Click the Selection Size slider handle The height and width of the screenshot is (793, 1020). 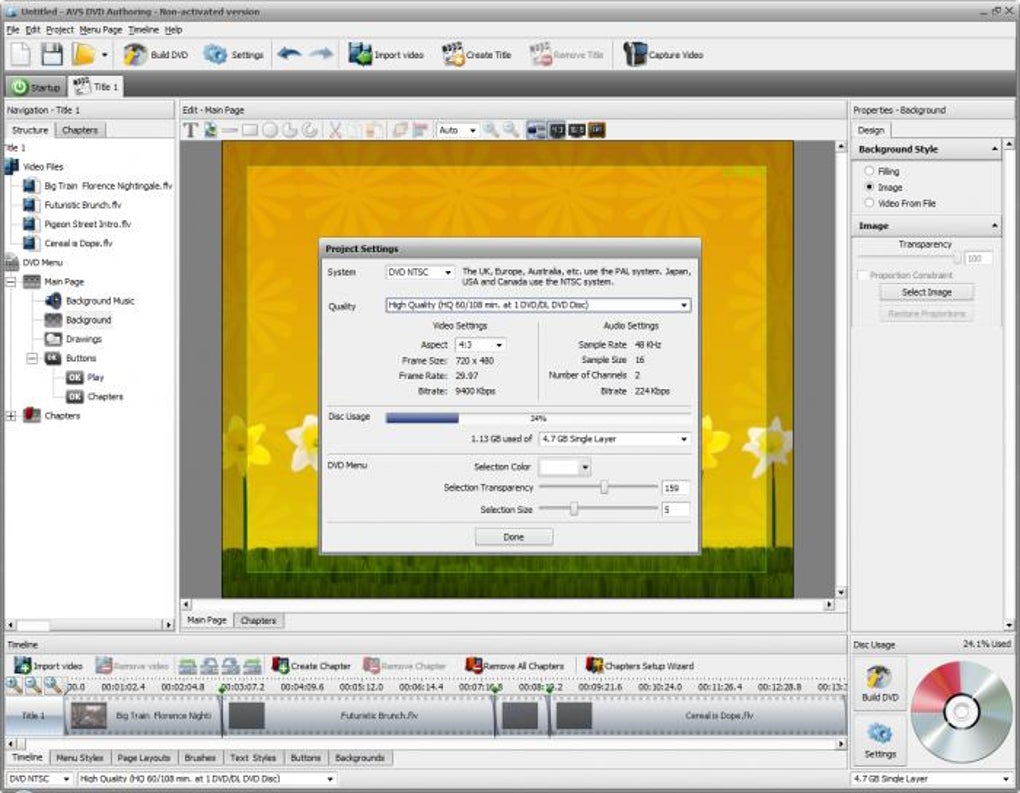574,509
